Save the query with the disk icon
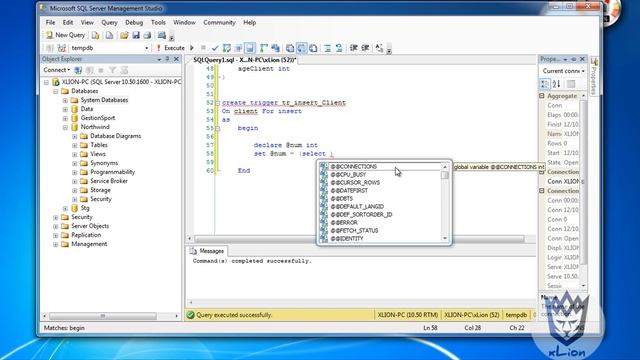640x360 pixels. tap(136, 36)
